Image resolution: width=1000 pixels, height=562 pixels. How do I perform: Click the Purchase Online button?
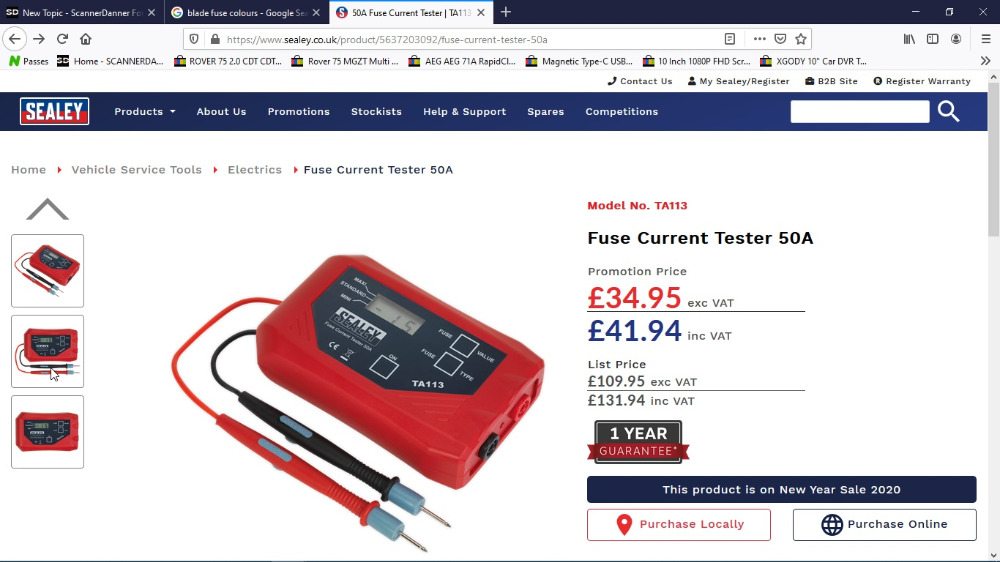[885, 524]
